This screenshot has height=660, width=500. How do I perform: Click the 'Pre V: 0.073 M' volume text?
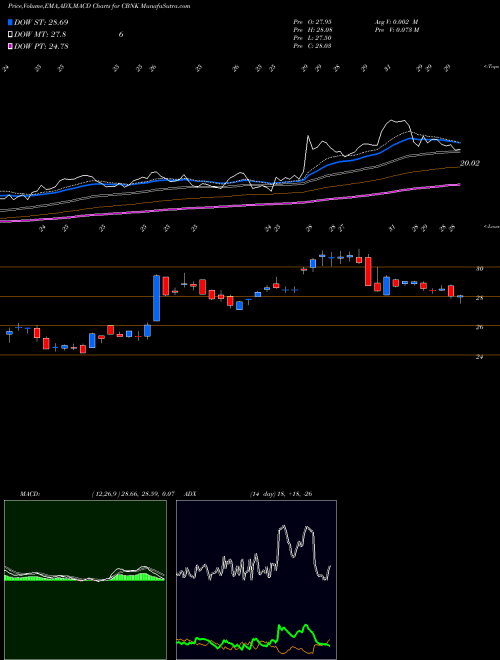pyautogui.click(x=396, y=30)
